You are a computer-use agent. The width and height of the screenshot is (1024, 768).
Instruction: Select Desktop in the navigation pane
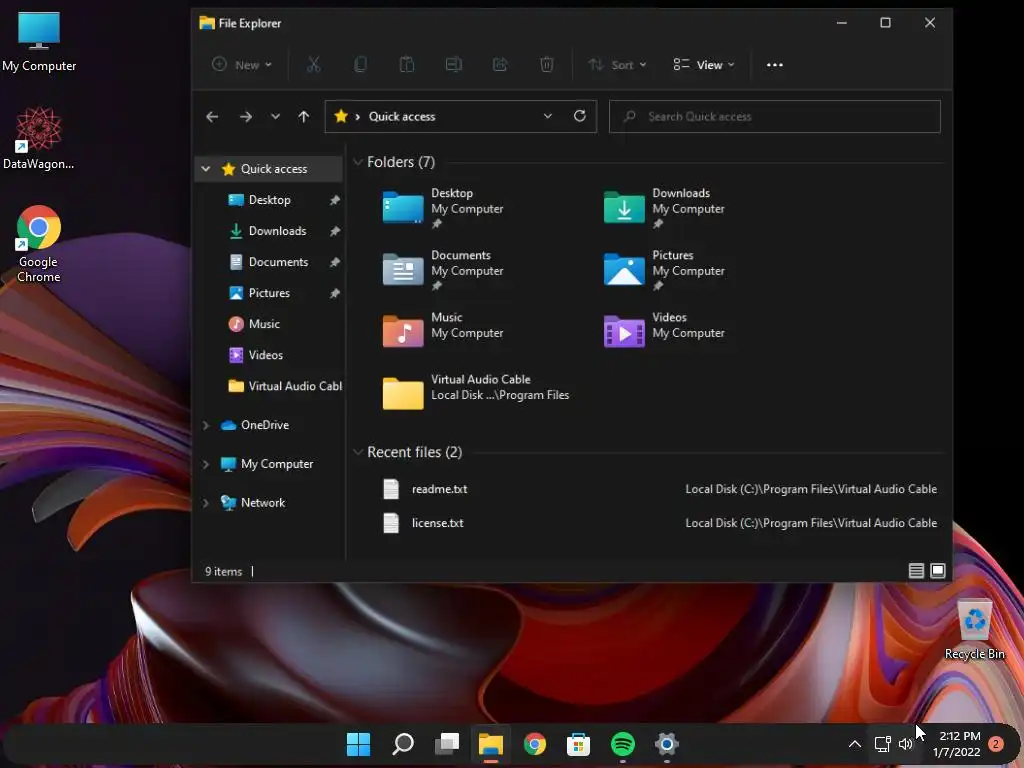269,200
